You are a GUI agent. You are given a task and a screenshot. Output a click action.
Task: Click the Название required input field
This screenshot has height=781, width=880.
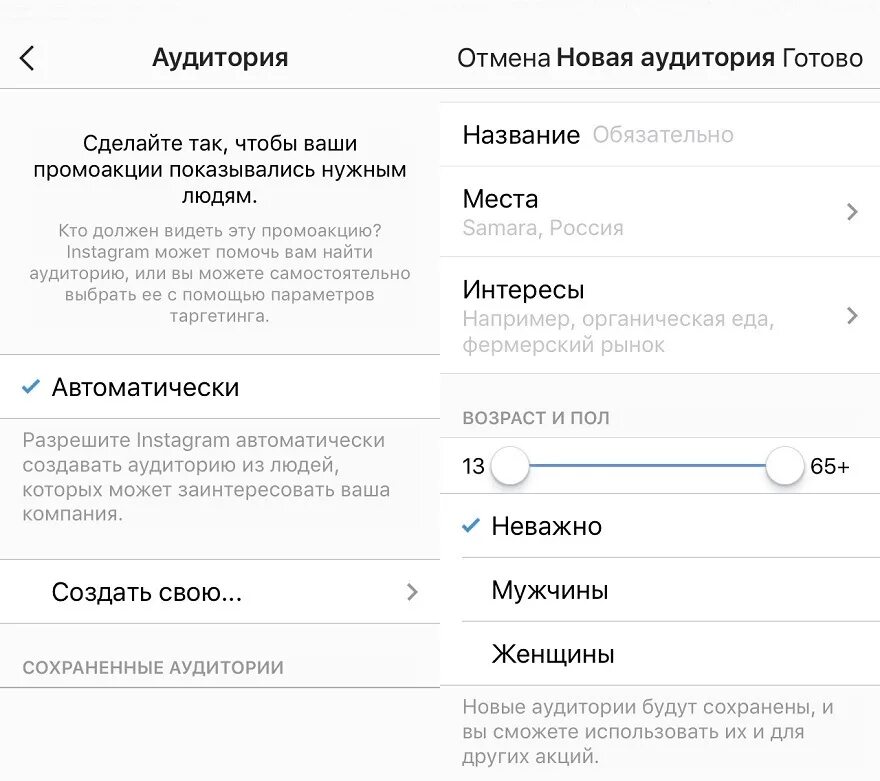click(663, 135)
